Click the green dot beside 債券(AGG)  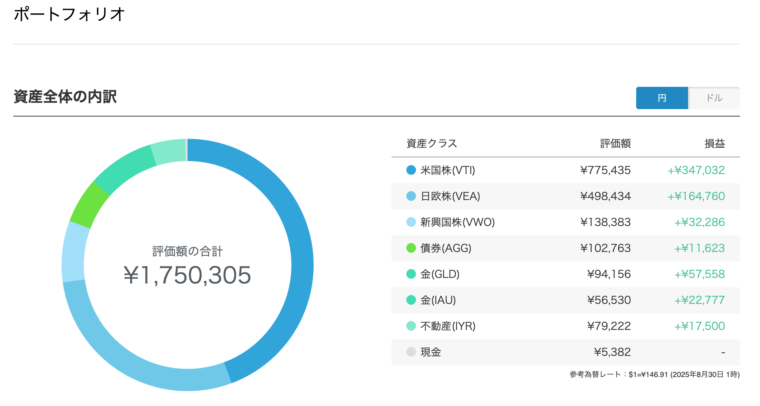pos(411,248)
